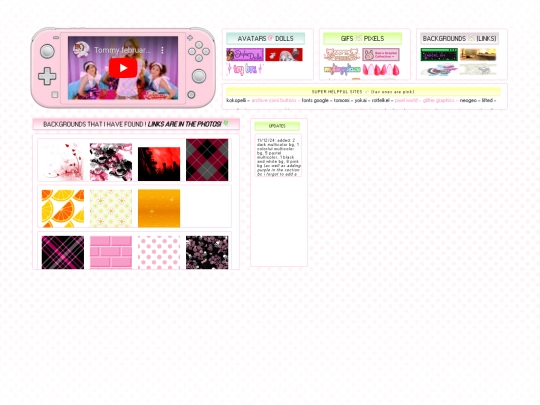540x405 pixels.
Task: Click the AVATARS DOLLS section header
Action: click(265, 38)
